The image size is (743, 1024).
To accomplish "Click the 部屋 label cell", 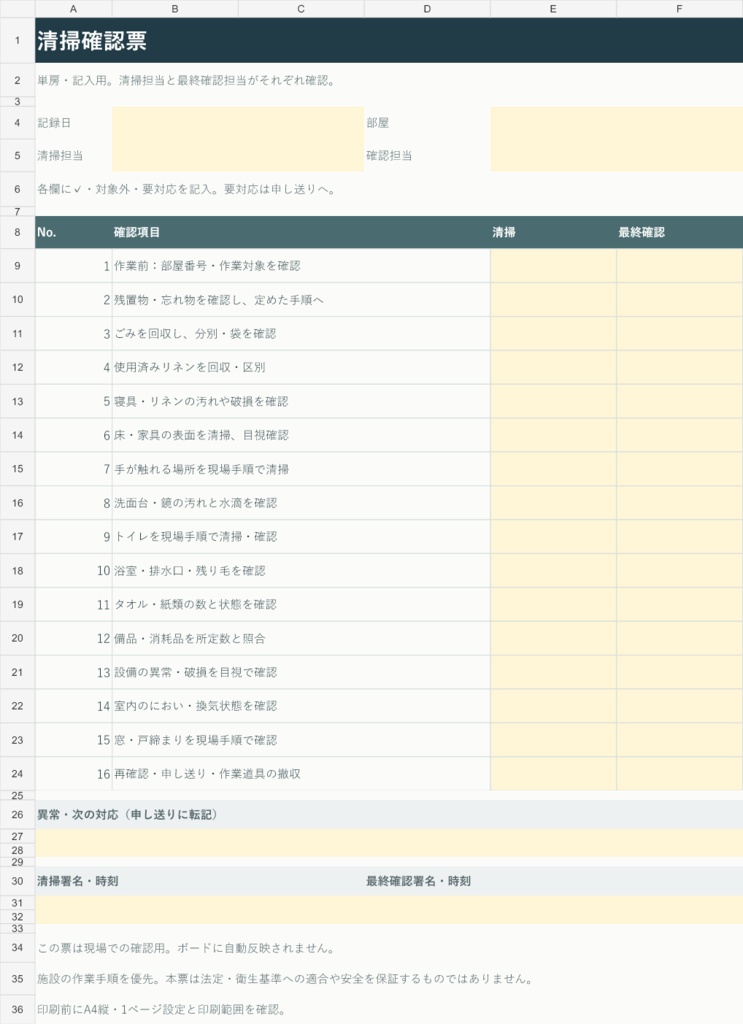I will [x=427, y=123].
